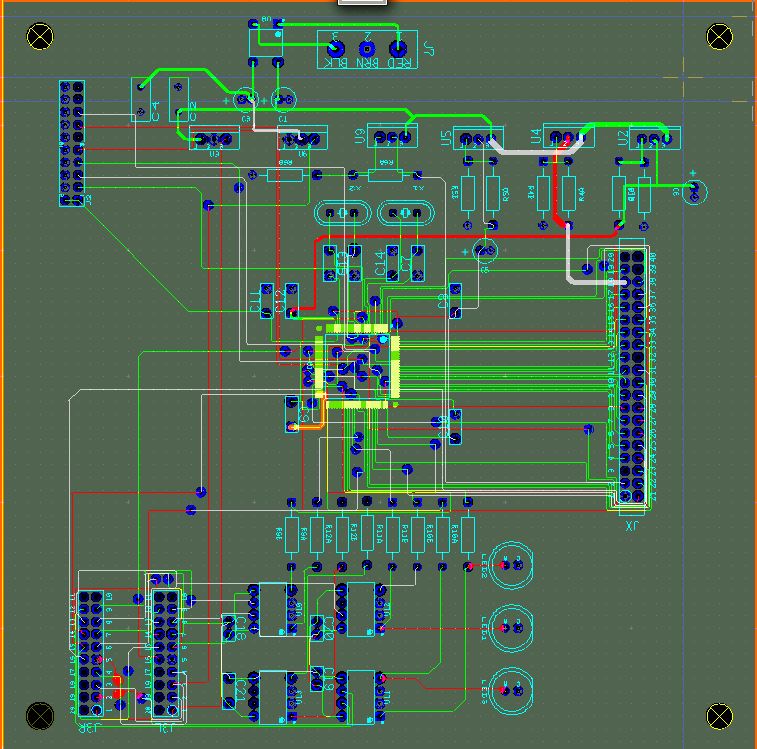Click the BRN pad of connector J7

coord(367,49)
